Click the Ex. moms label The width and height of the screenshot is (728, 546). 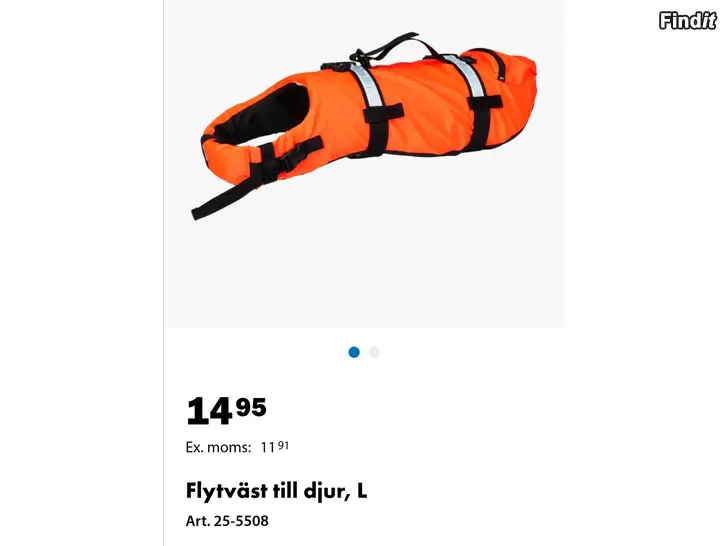click(218, 447)
